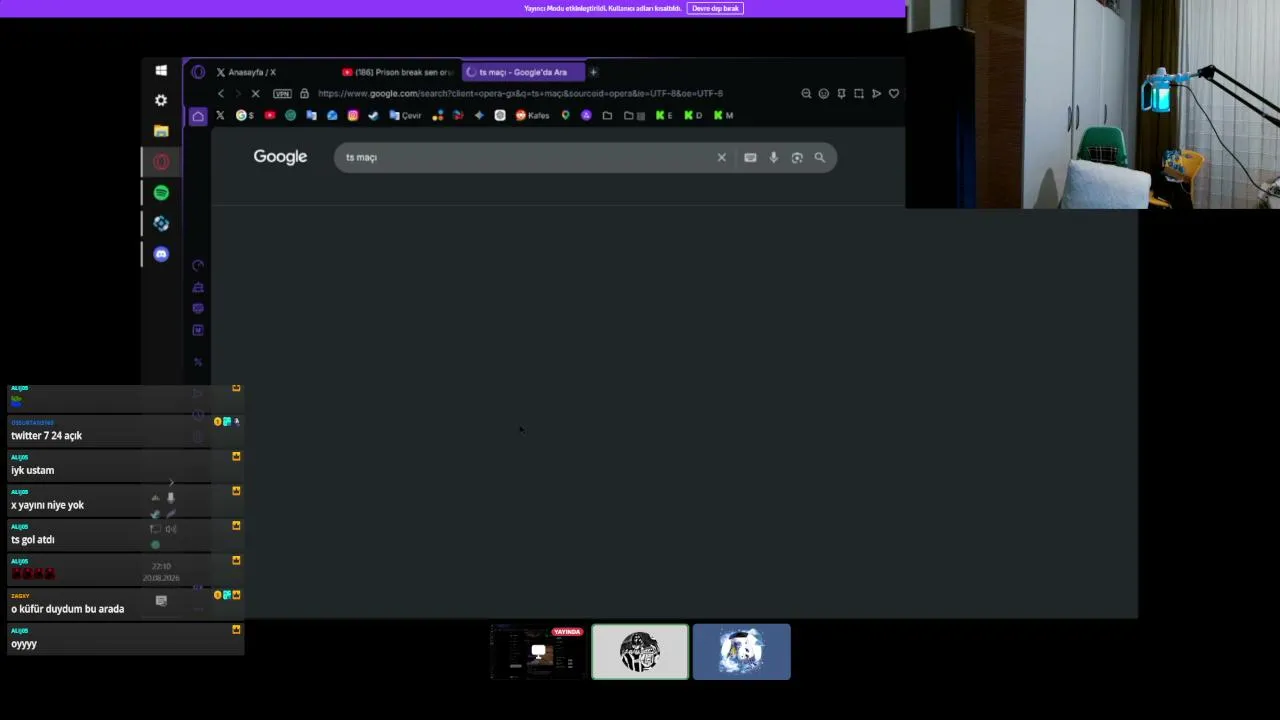The image size is (1280, 720).
Task: Click chat message 'twitter 7 24 açık'
Action: tap(47, 436)
